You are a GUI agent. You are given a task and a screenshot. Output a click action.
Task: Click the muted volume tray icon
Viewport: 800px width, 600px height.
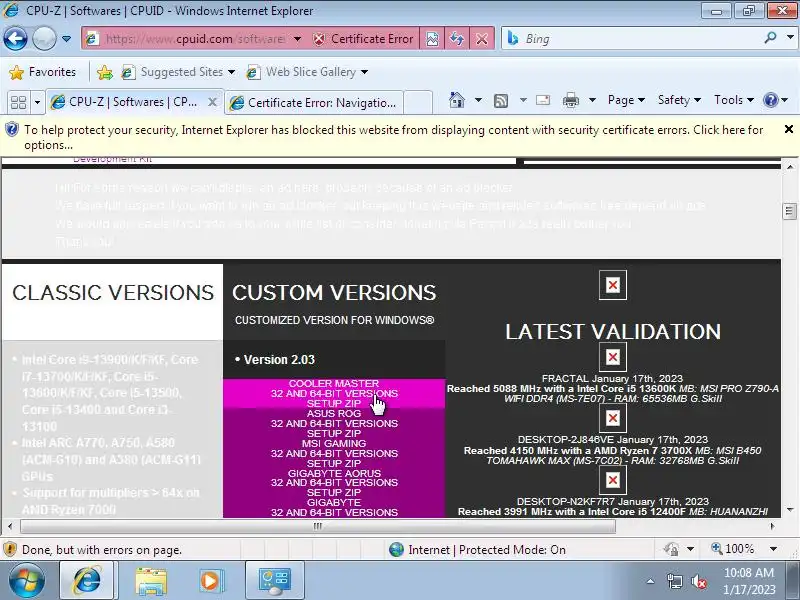coord(699,581)
